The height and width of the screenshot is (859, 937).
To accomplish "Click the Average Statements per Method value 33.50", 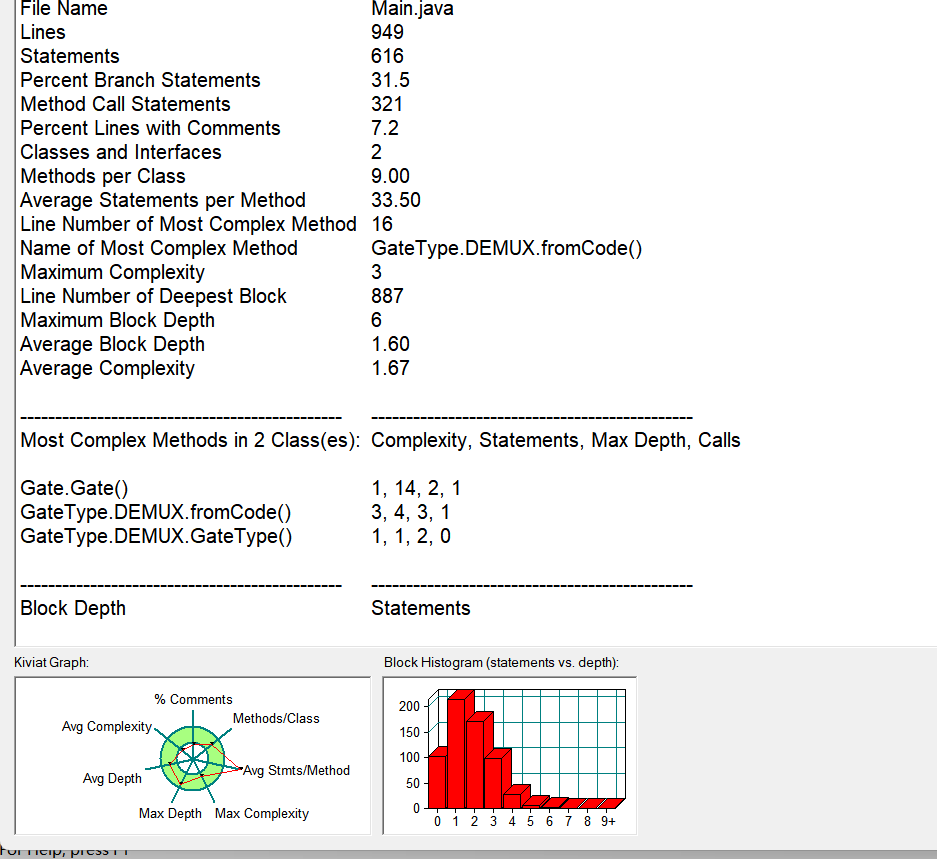I will 396,200.
